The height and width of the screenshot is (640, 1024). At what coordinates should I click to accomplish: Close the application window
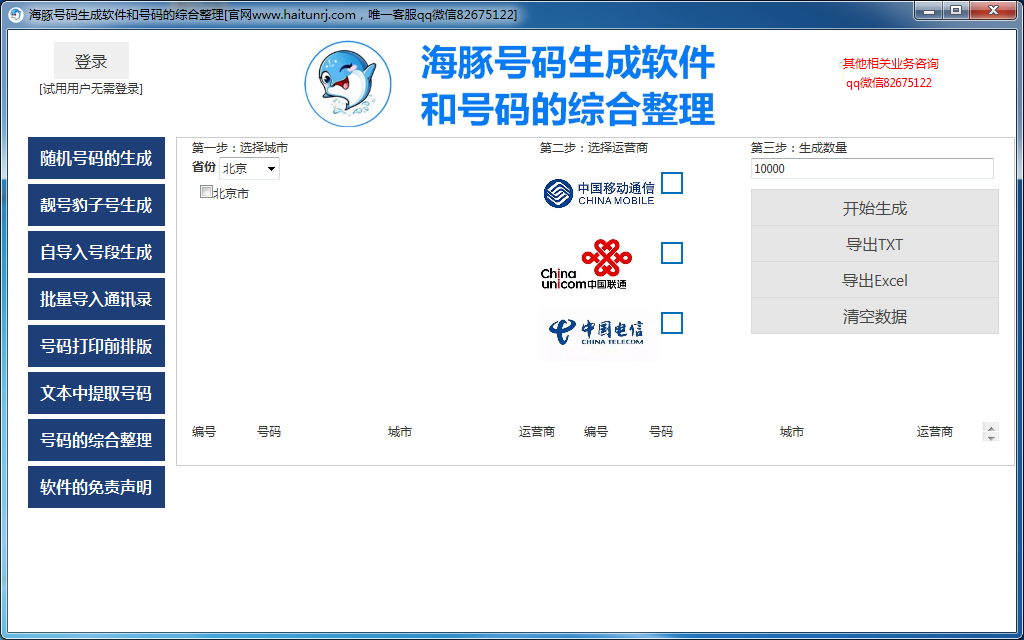(x=993, y=10)
